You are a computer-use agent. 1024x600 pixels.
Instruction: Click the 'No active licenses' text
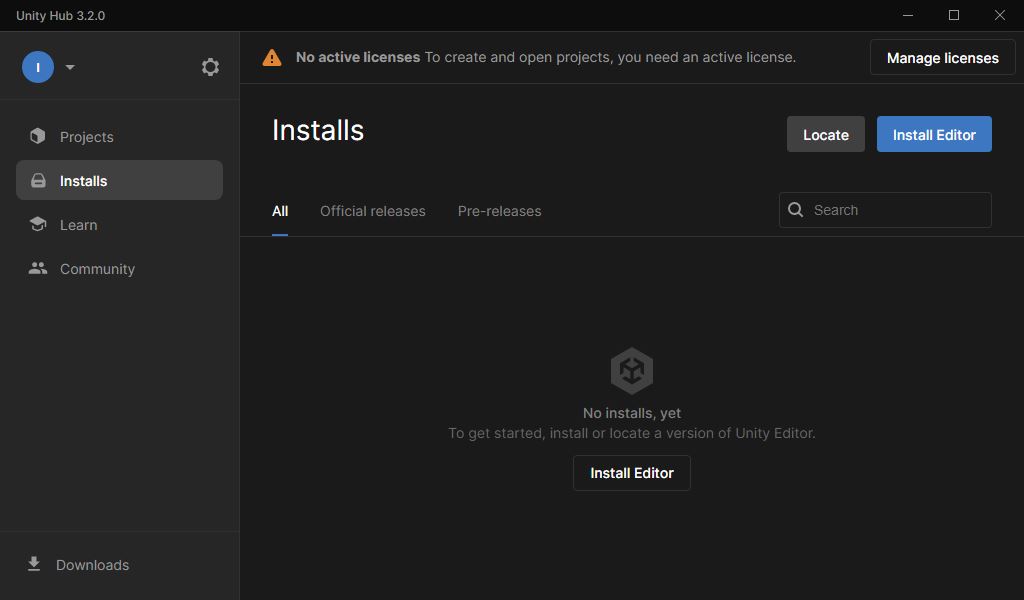358,57
